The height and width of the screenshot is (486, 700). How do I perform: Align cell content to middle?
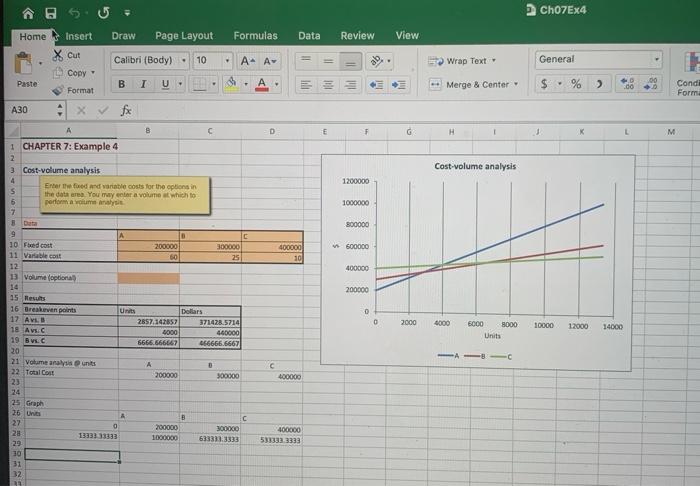pyautogui.click(x=328, y=61)
